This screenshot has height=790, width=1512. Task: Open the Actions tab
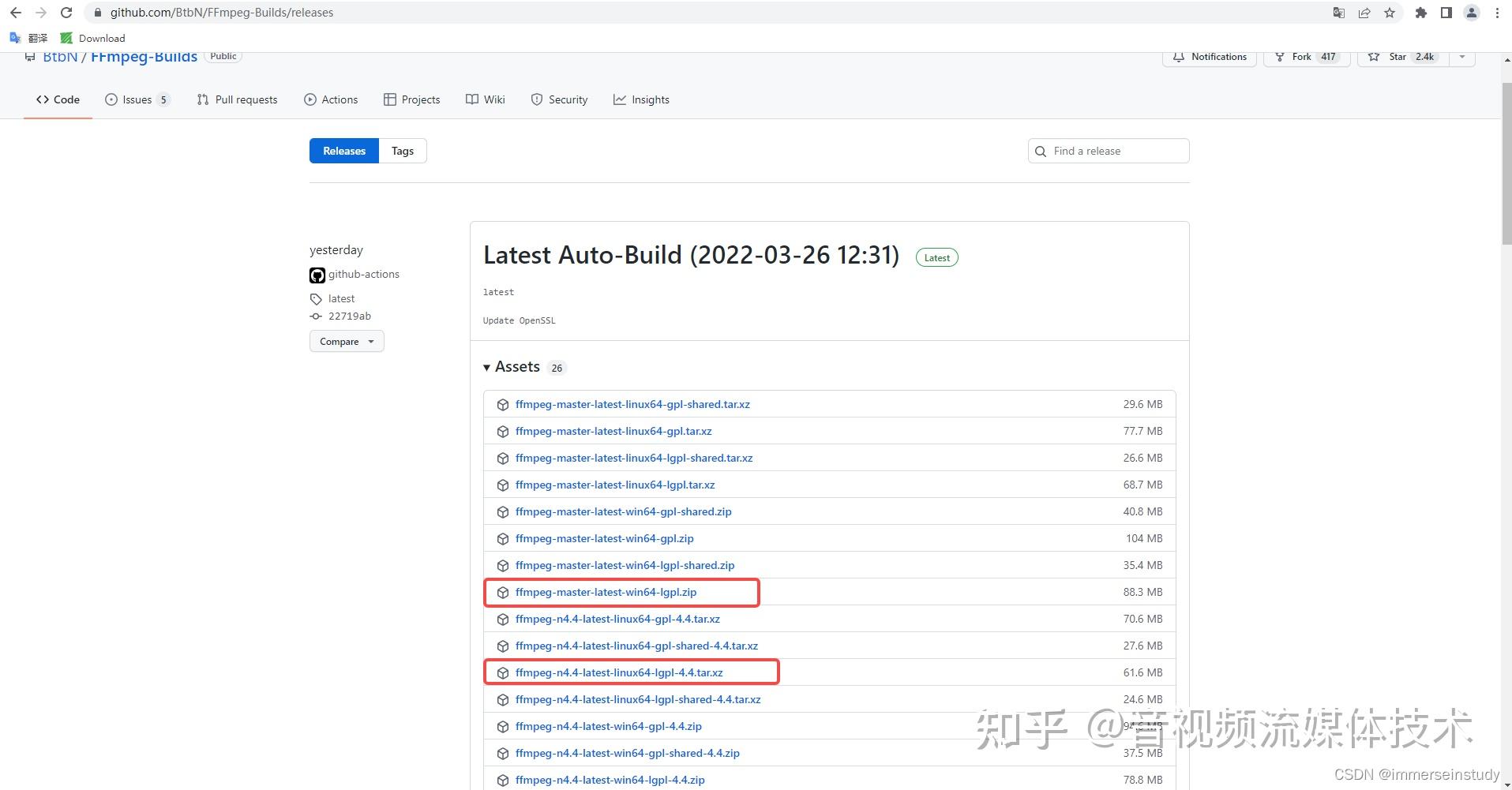(331, 99)
